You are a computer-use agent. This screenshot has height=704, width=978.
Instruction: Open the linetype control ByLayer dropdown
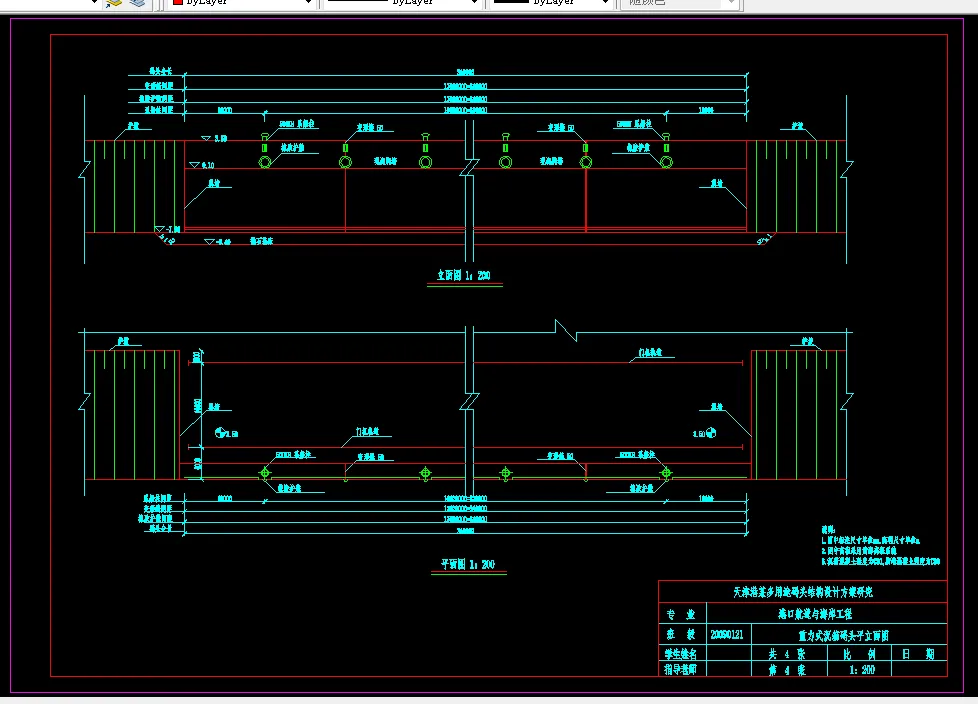click(402, 2)
